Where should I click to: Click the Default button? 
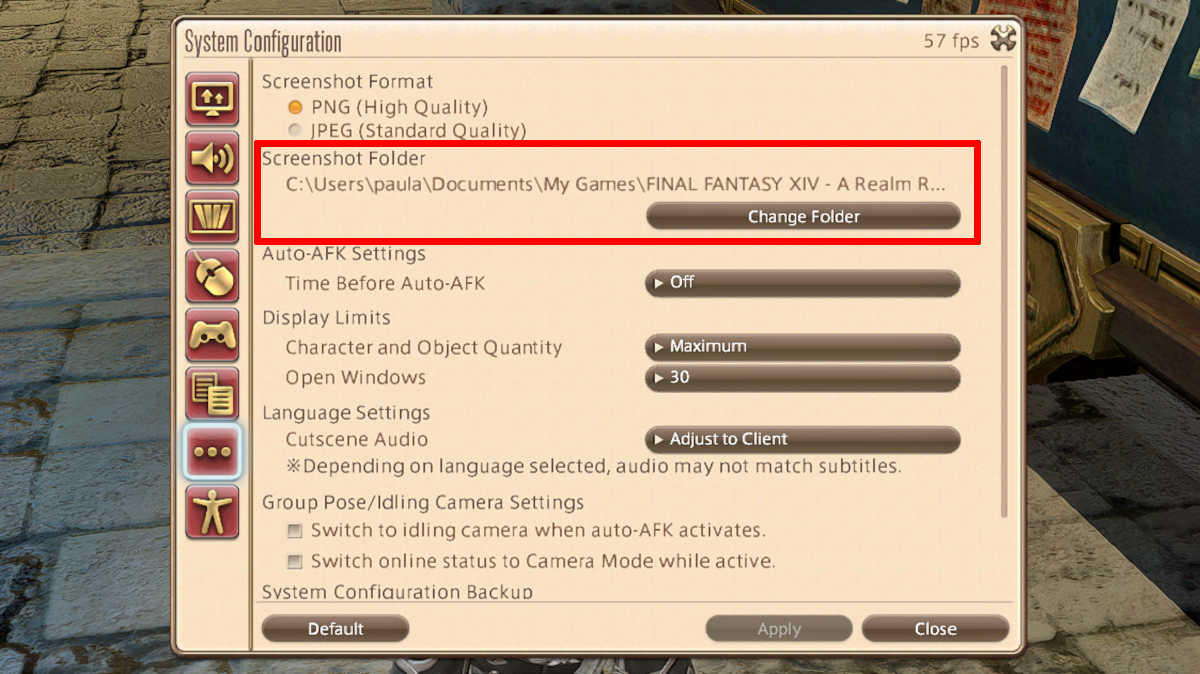335,629
